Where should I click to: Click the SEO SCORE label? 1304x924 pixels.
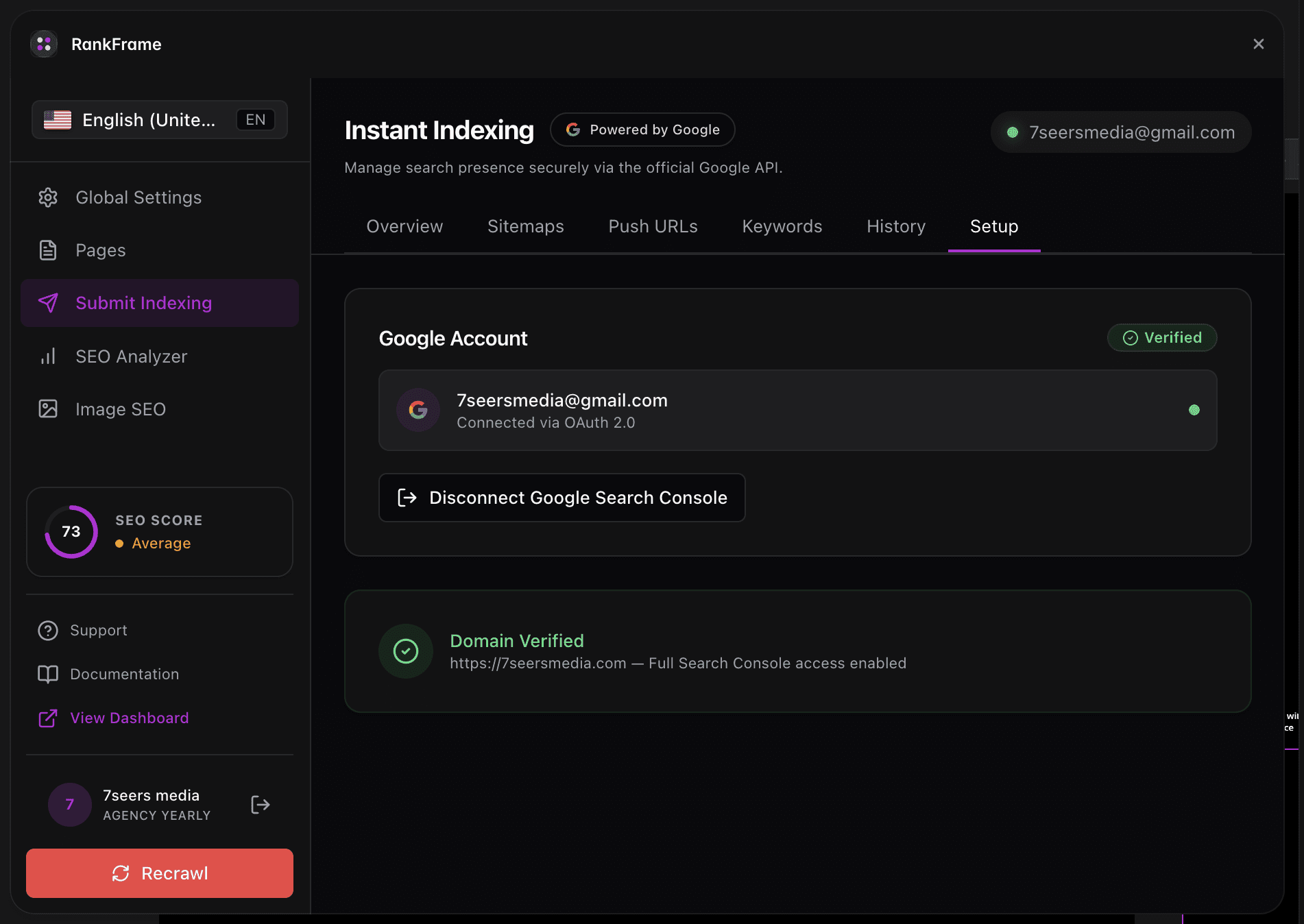click(159, 520)
